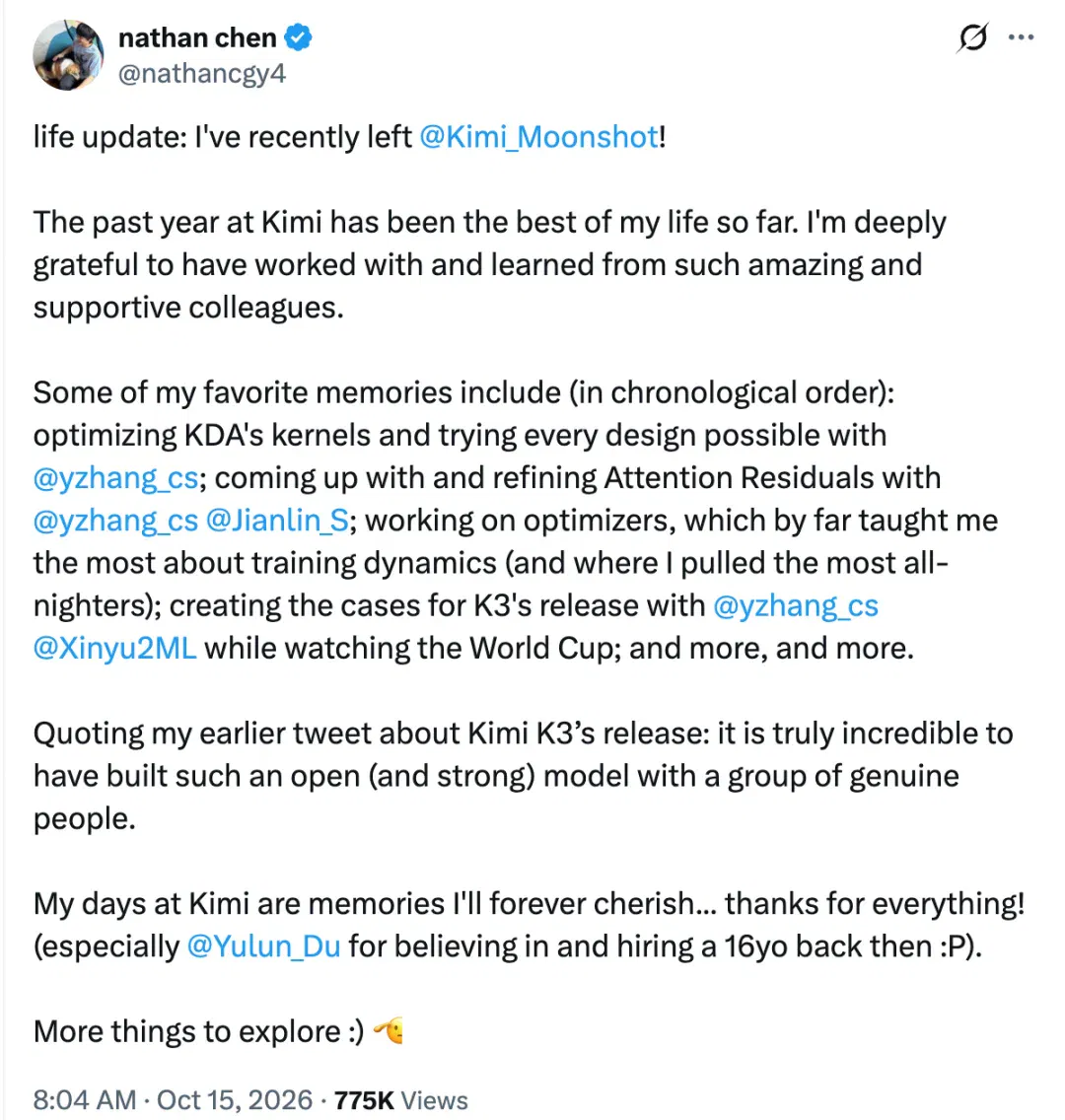This screenshot has height=1120, width=1065.
Task: Click the blue verified checkmark badge
Action: coord(298,37)
